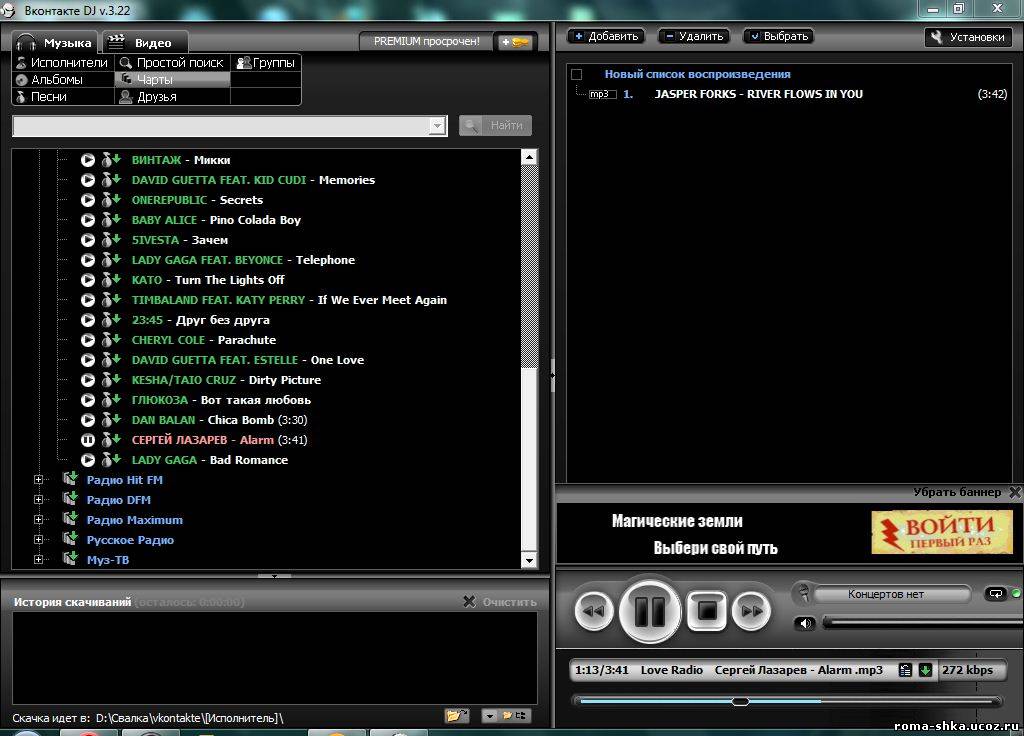Screen dimensions: 1024x736
Task: Click previous track button
Action: [x=594, y=611]
